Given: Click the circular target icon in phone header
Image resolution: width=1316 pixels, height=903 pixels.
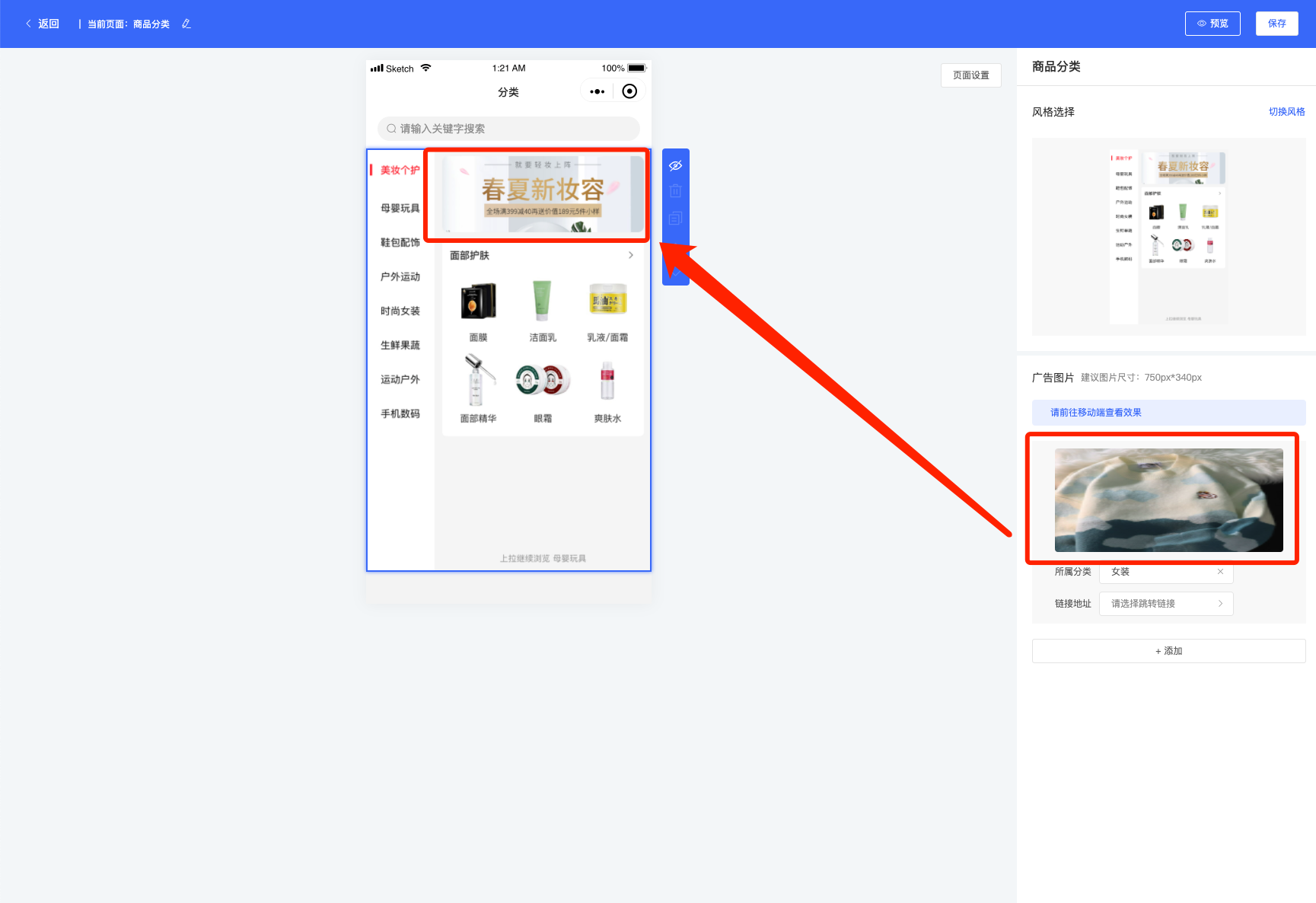Looking at the screenshot, I should point(629,91).
